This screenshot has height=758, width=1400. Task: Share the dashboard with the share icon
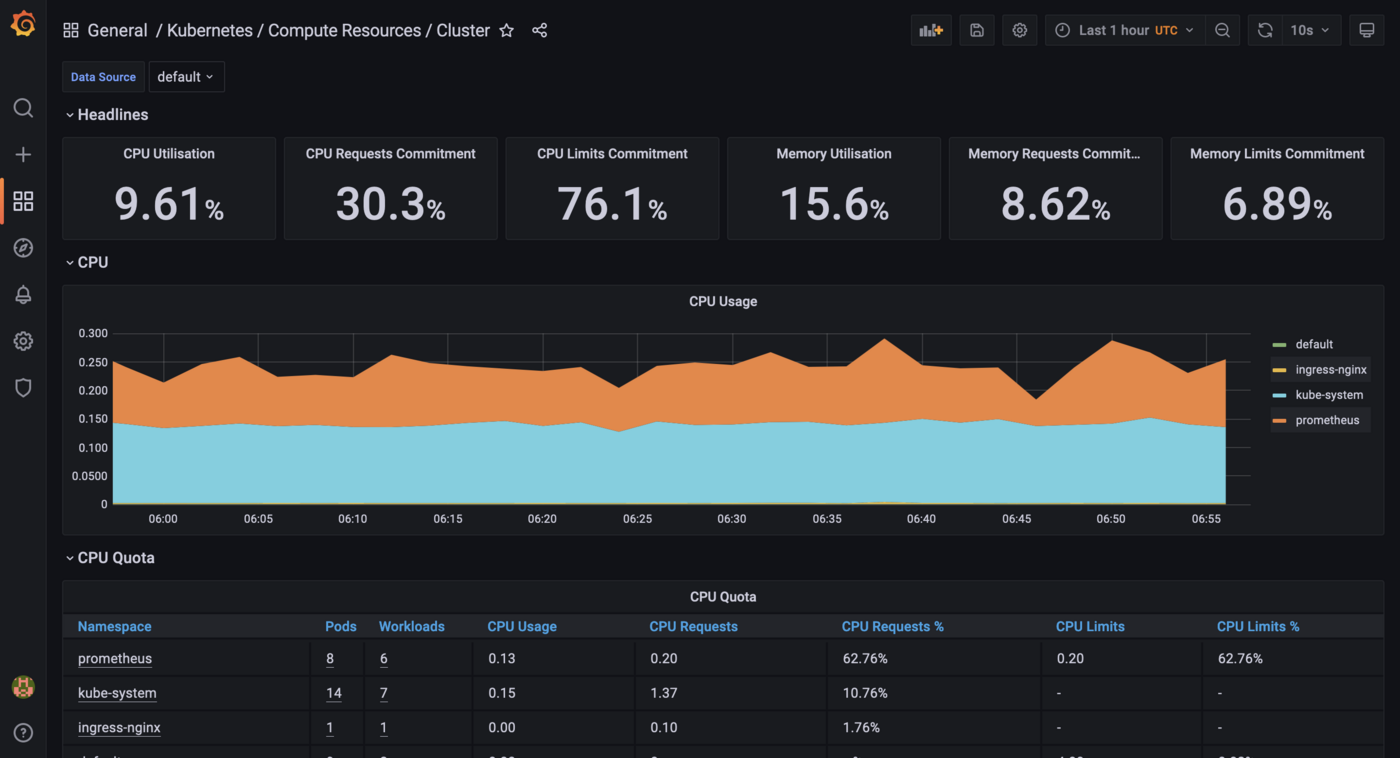click(539, 30)
